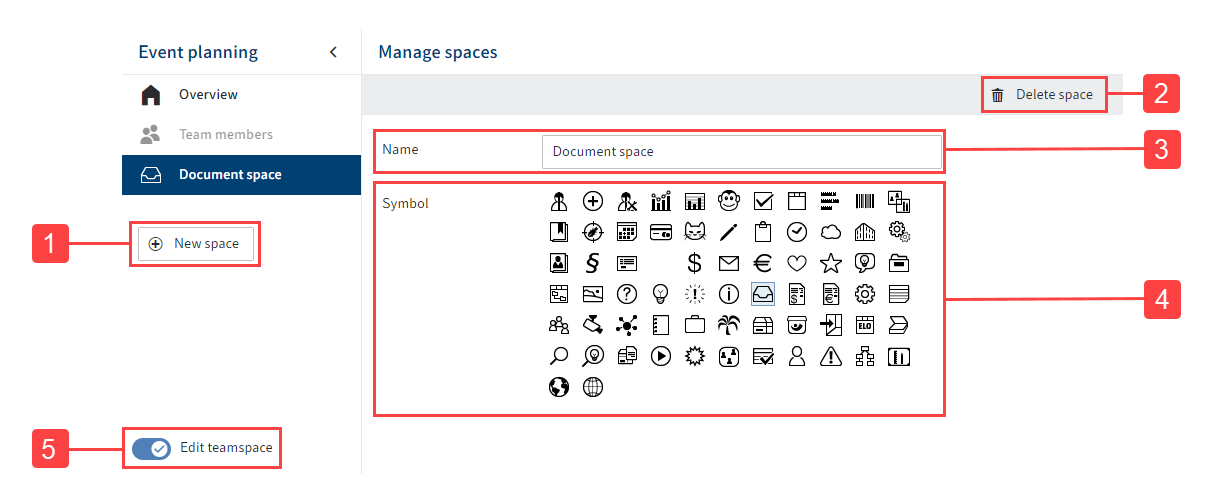This screenshot has height=489, width=1212.
Task: Pick the star symbol
Action: pos(831,263)
